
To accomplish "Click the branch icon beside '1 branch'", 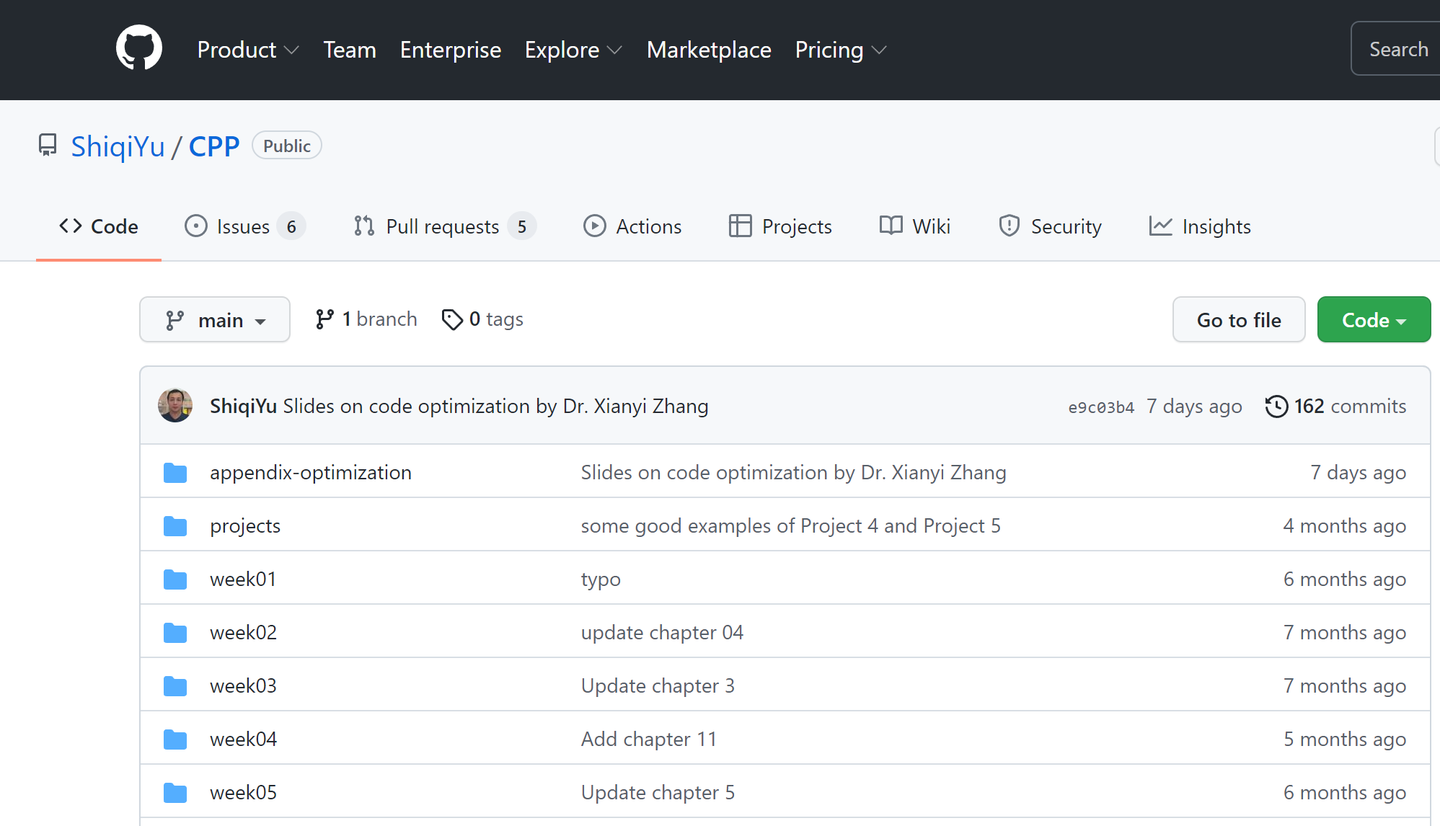I will click(x=324, y=319).
